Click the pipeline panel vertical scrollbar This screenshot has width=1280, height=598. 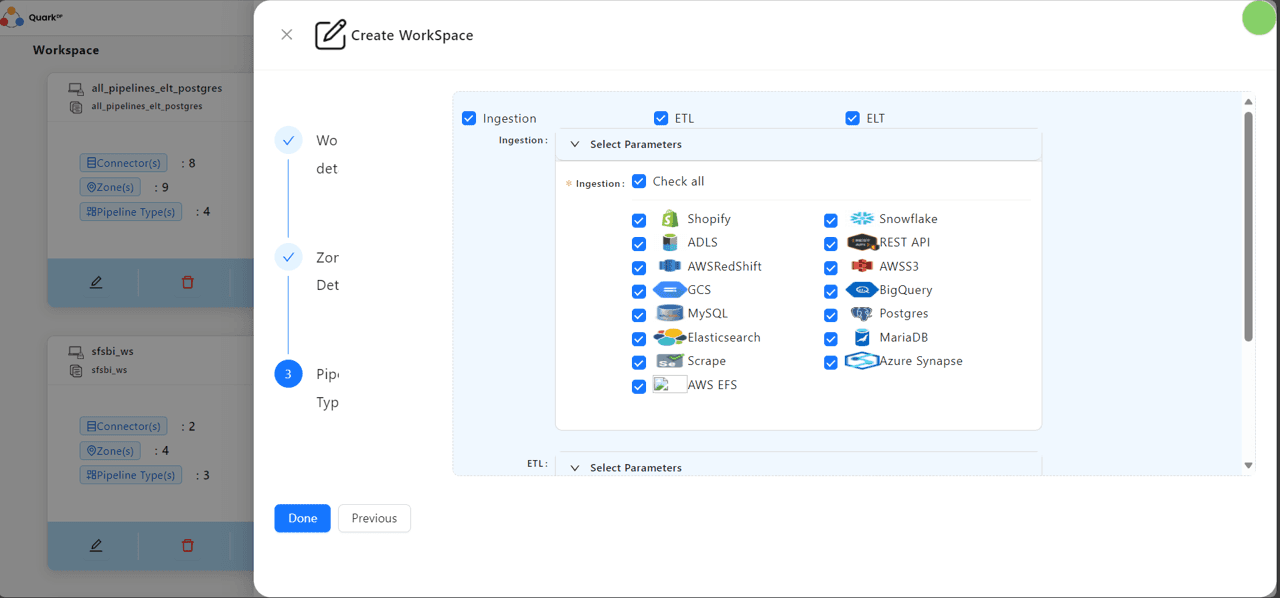click(x=1248, y=226)
